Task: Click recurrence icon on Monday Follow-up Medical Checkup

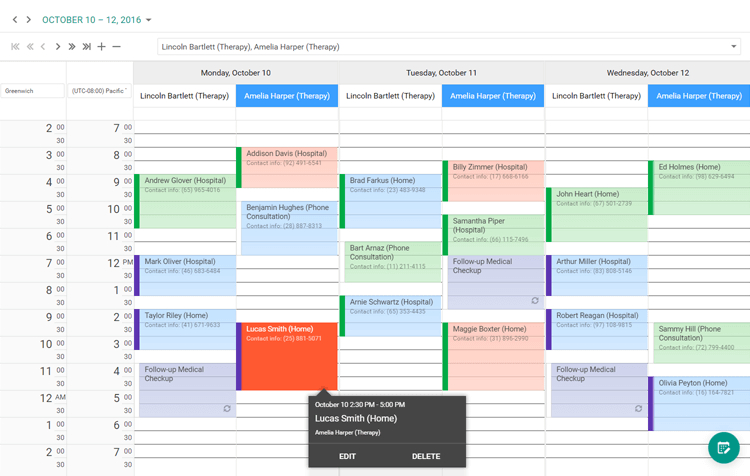Action: pos(227,409)
